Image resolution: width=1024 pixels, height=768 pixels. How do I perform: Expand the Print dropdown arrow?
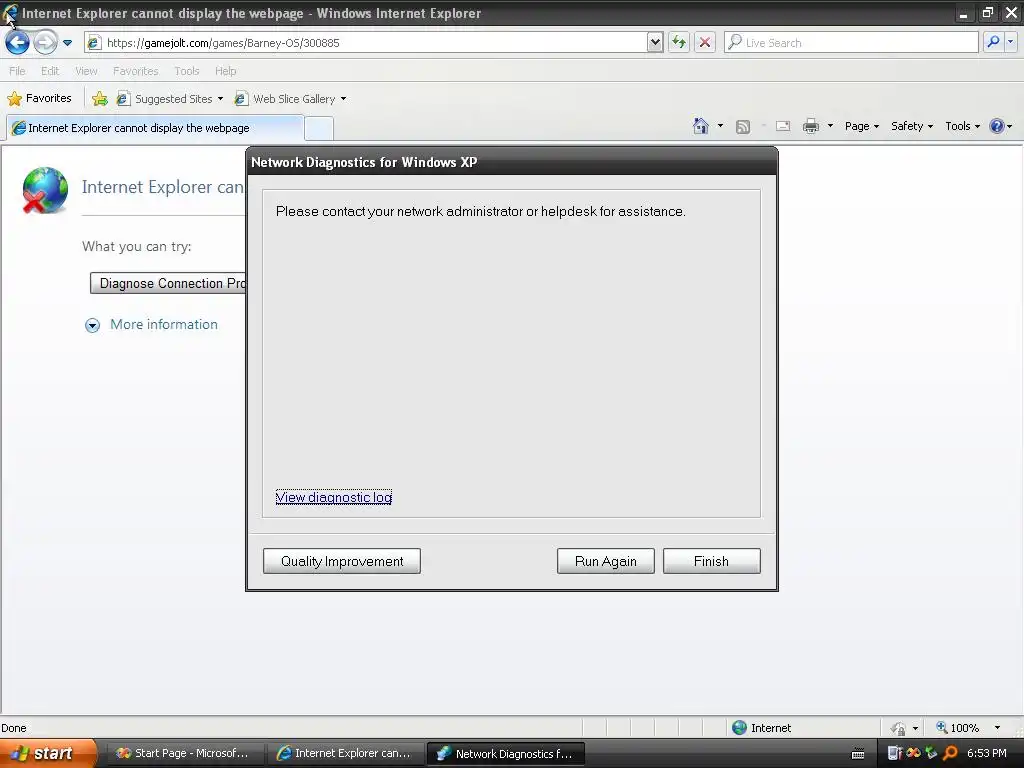830,126
